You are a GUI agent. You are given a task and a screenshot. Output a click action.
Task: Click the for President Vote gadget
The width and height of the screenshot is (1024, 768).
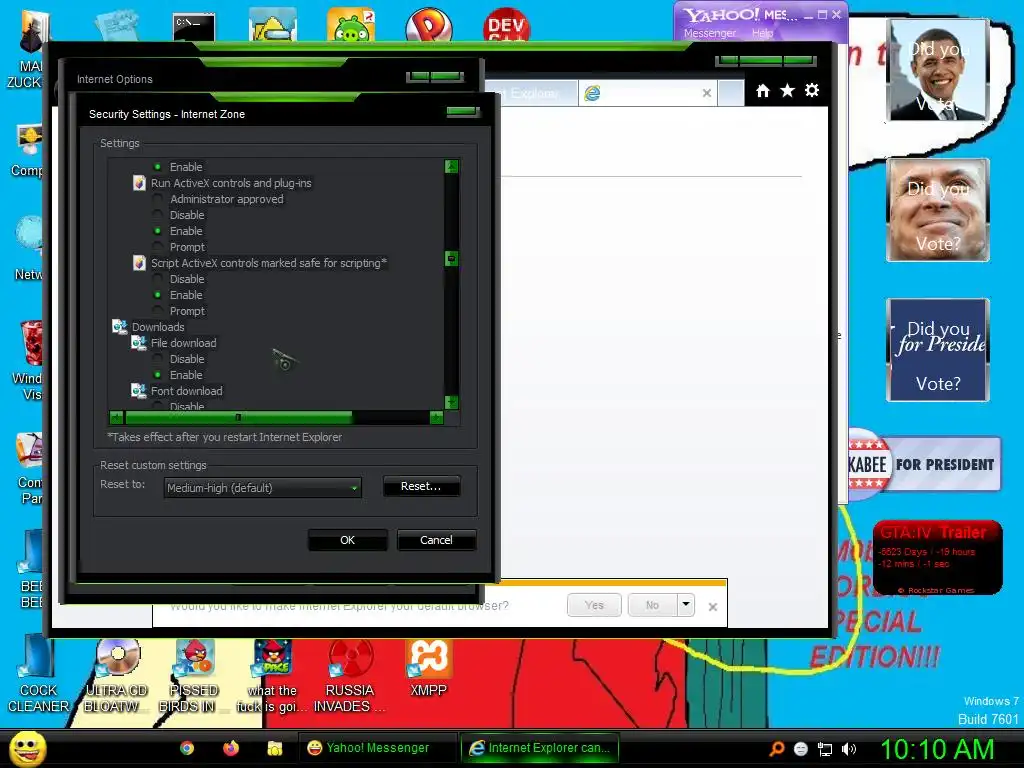pyautogui.click(x=938, y=349)
